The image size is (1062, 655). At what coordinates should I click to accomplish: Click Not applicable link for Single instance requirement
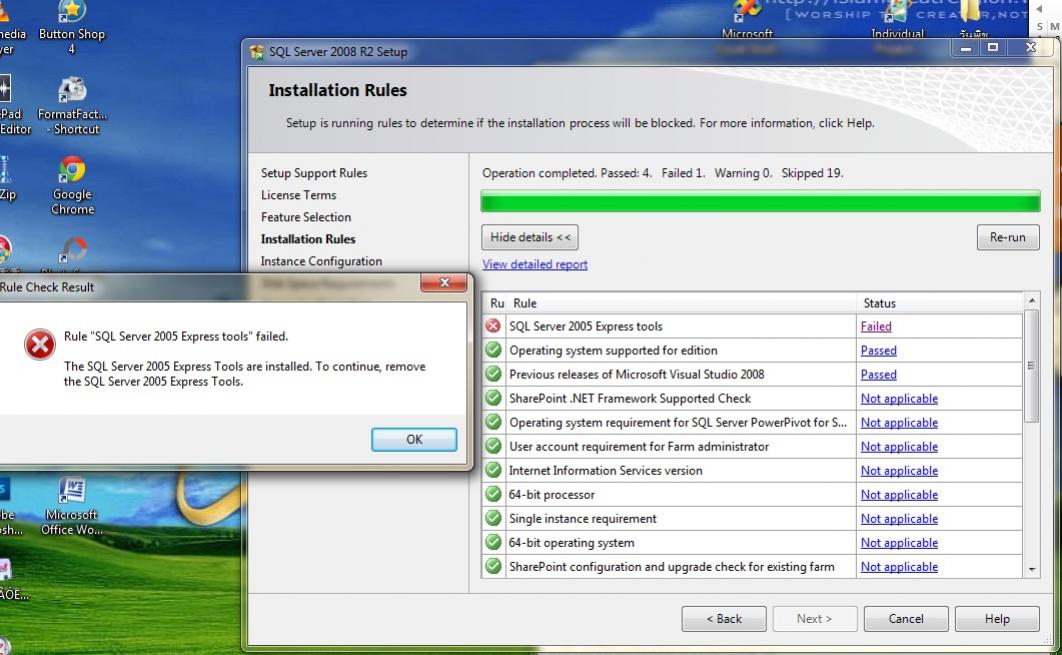point(899,518)
